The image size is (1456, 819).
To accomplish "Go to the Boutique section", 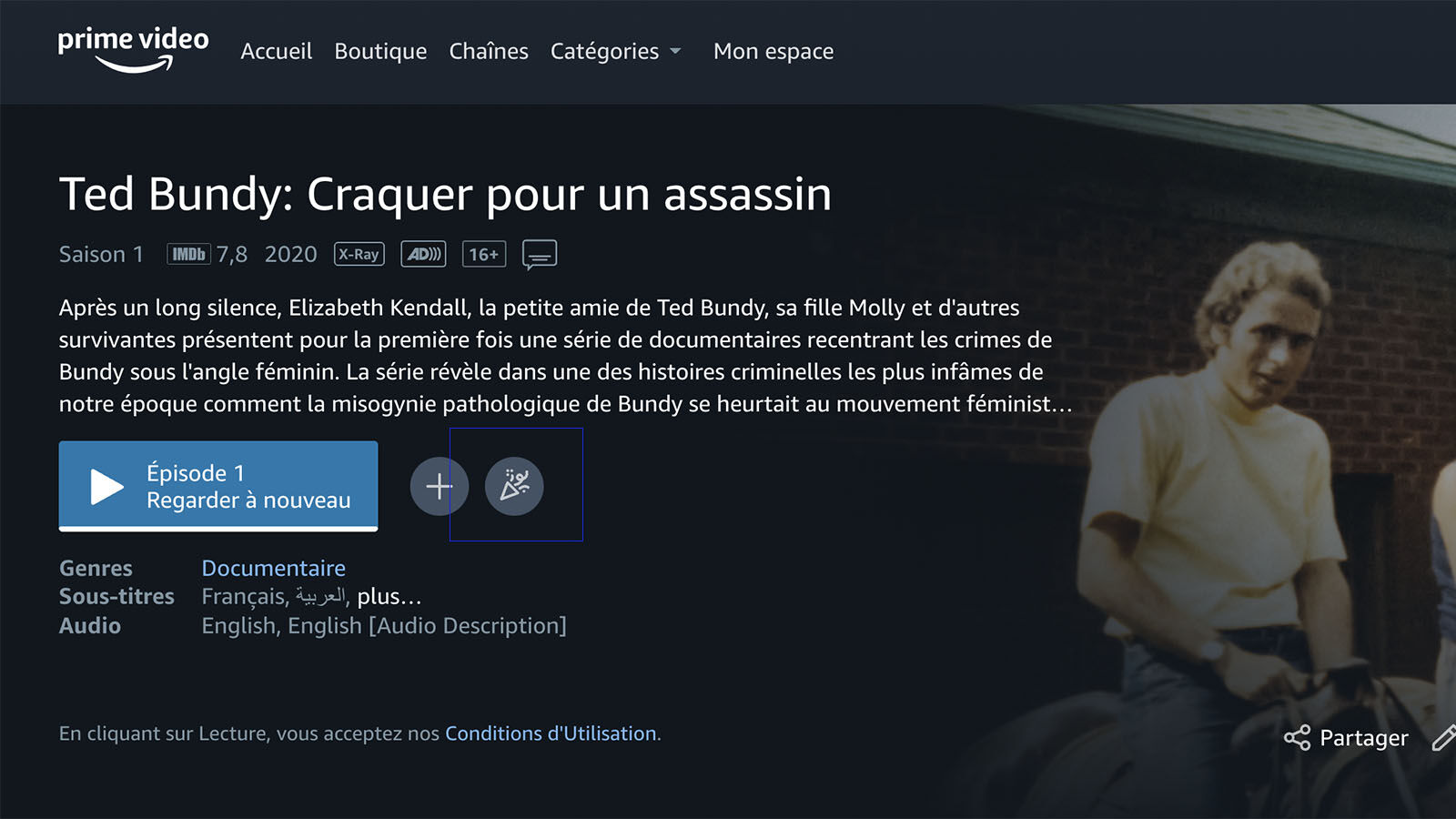I will click(380, 51).
